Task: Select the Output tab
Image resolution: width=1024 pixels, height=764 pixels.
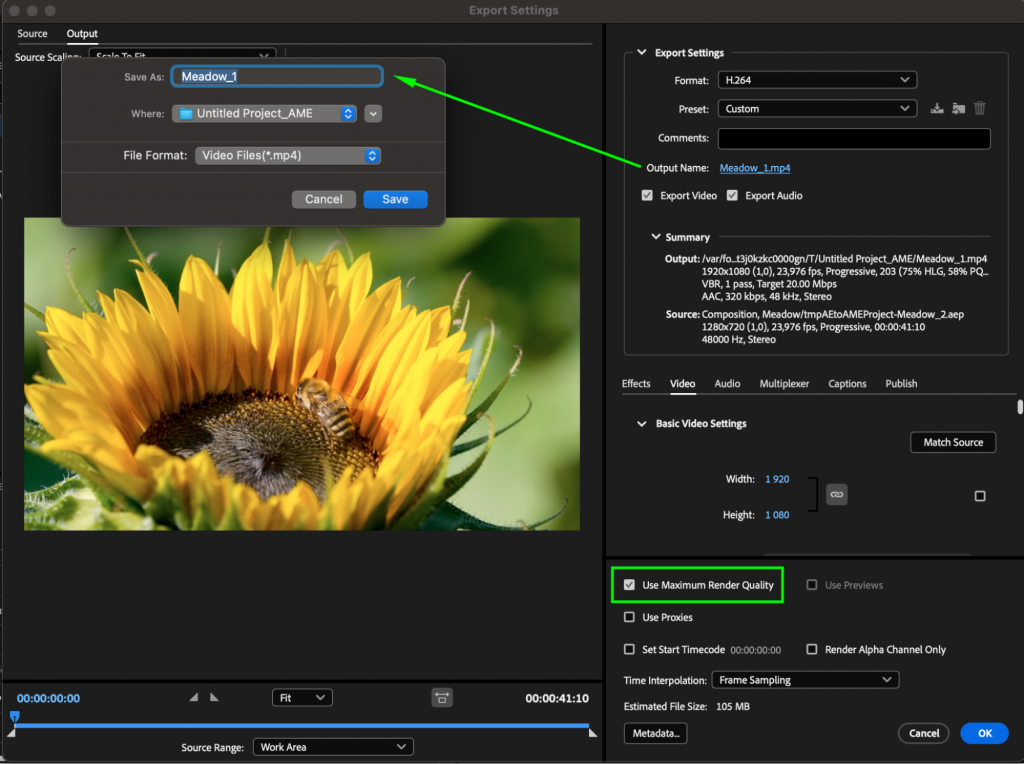Action: pos(81,33)
